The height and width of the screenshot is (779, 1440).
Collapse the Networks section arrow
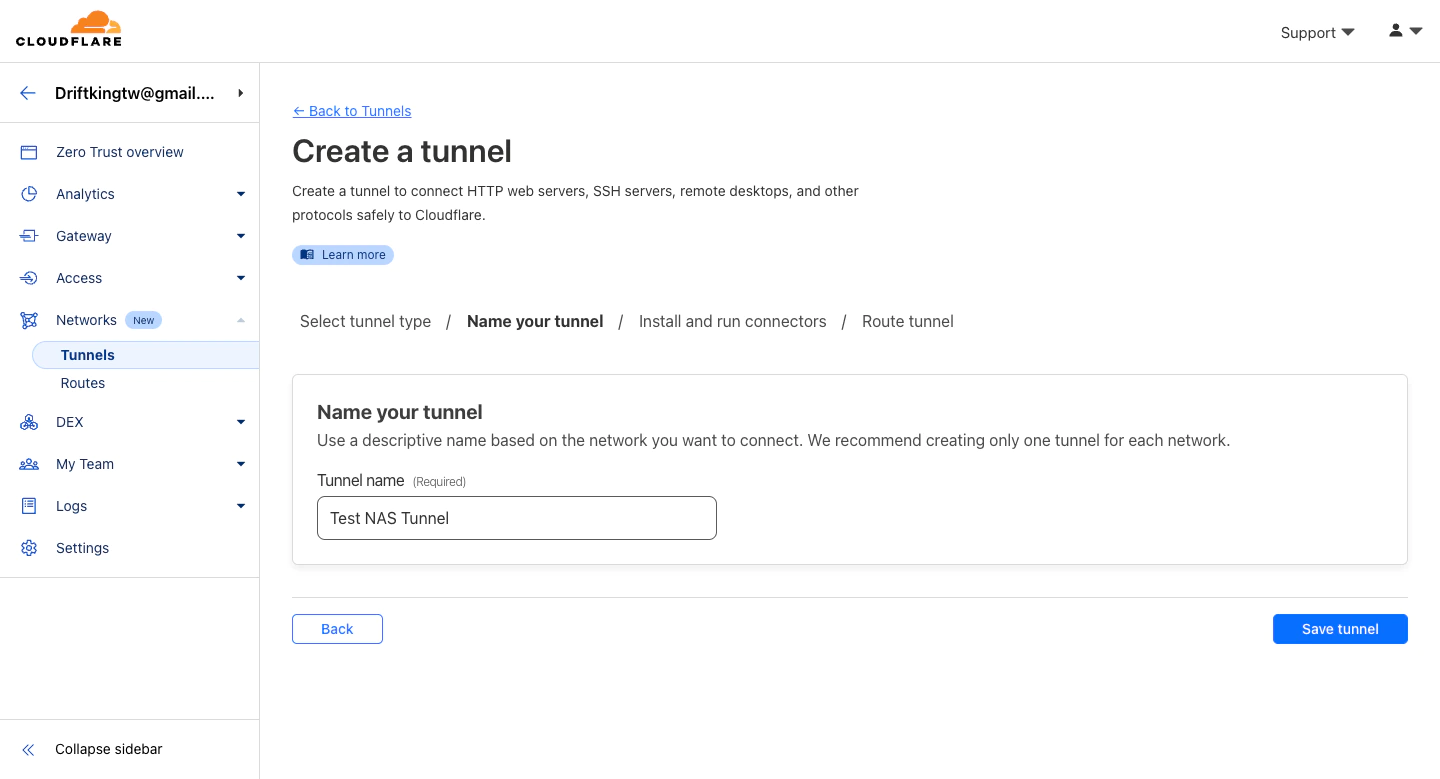(x=241, y=320)
